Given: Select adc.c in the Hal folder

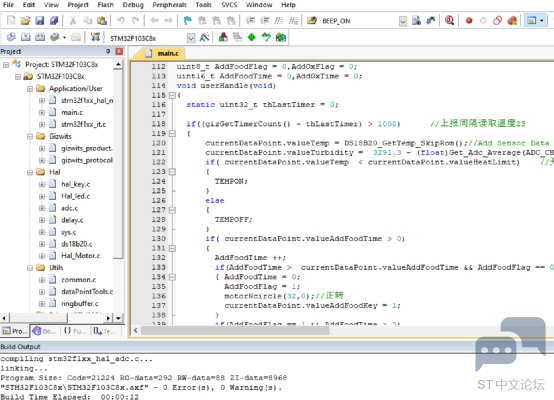Looking at the screenshot, I should click(70, 208).
